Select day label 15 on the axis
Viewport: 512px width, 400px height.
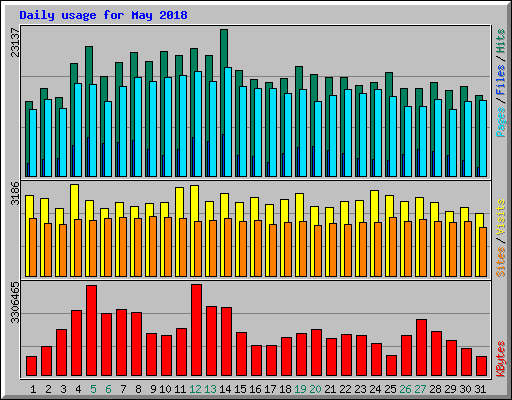click(x=240, y=389)
